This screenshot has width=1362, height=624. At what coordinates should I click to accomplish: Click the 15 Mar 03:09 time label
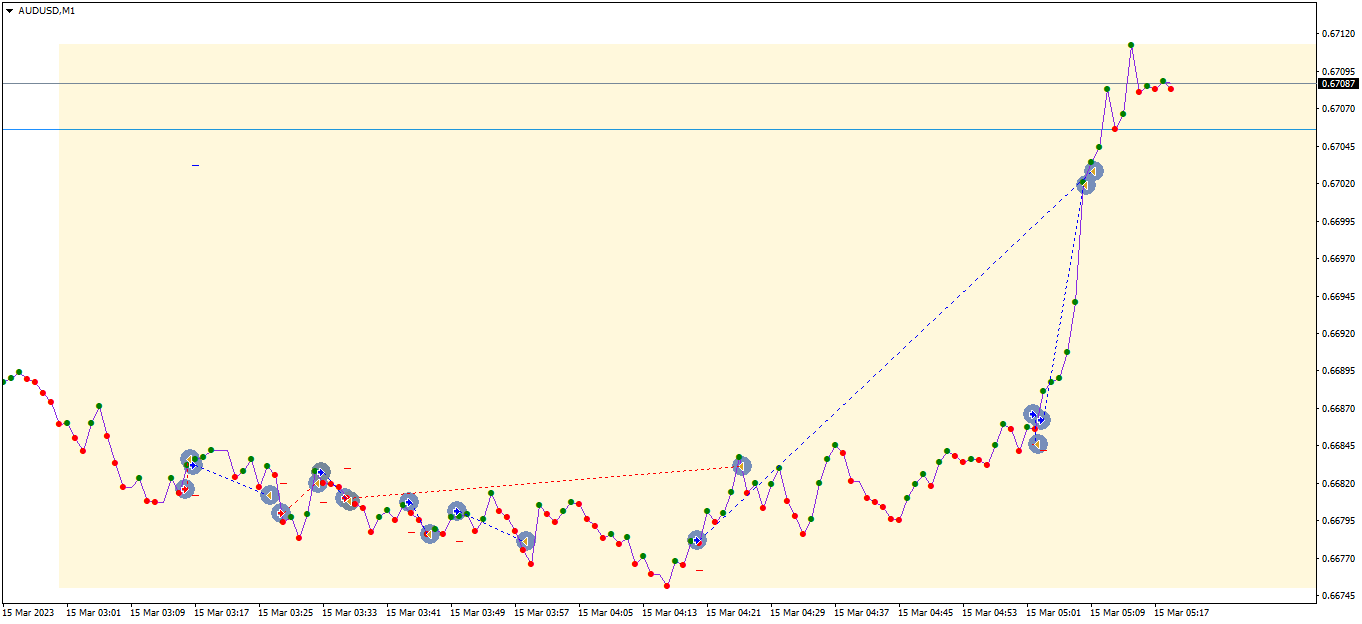point(157,612)
